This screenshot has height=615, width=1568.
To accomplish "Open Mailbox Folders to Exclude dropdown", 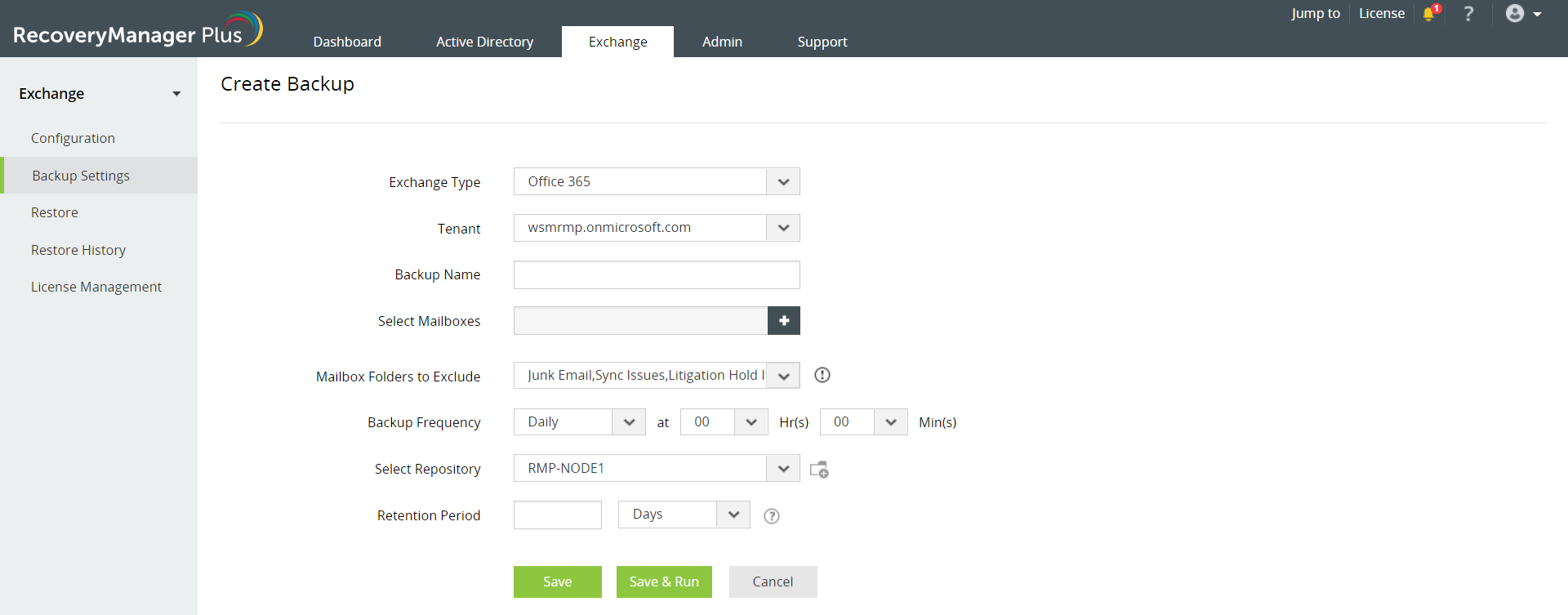I will pyautogui.click(x=657, y=376).
